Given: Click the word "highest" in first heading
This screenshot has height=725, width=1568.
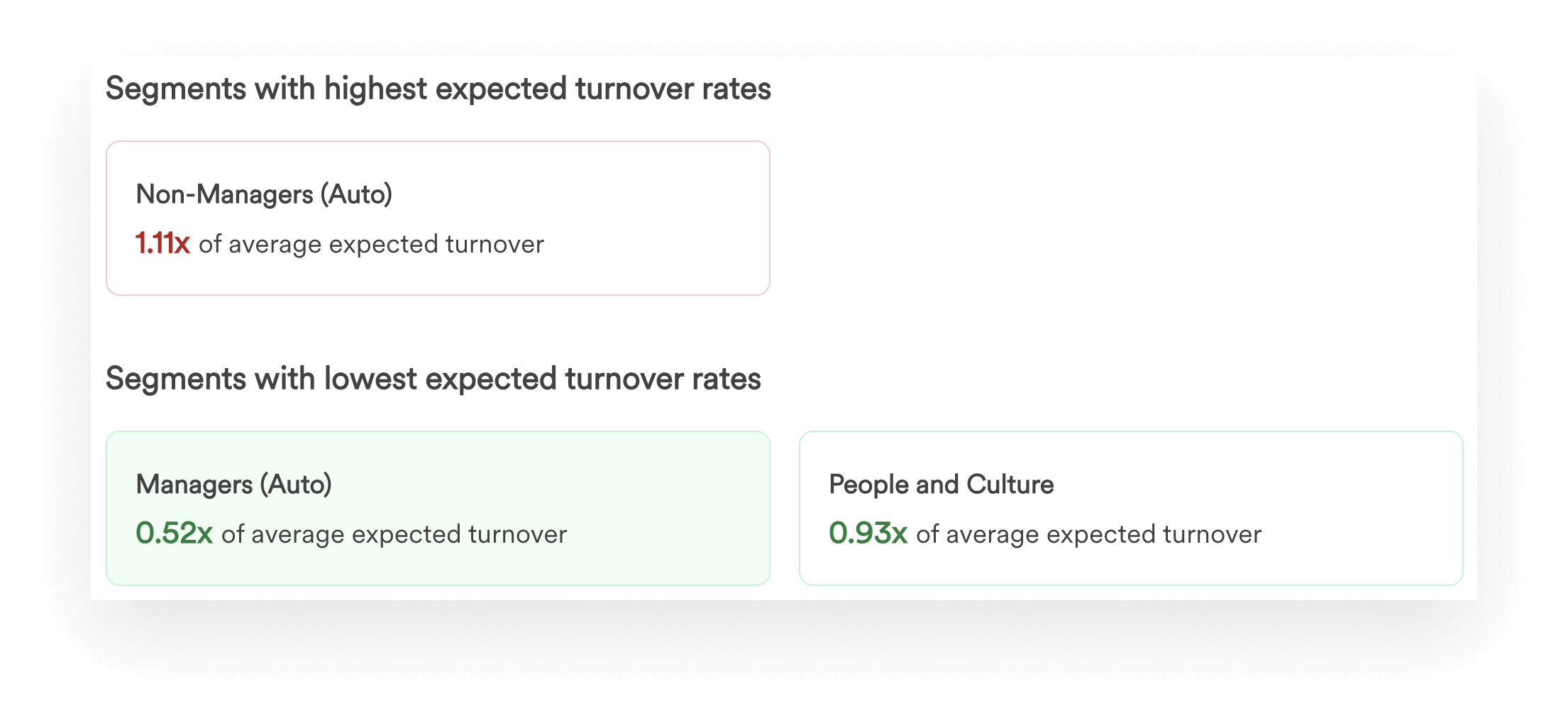Looking at the screenshot, I should (376, 89).
